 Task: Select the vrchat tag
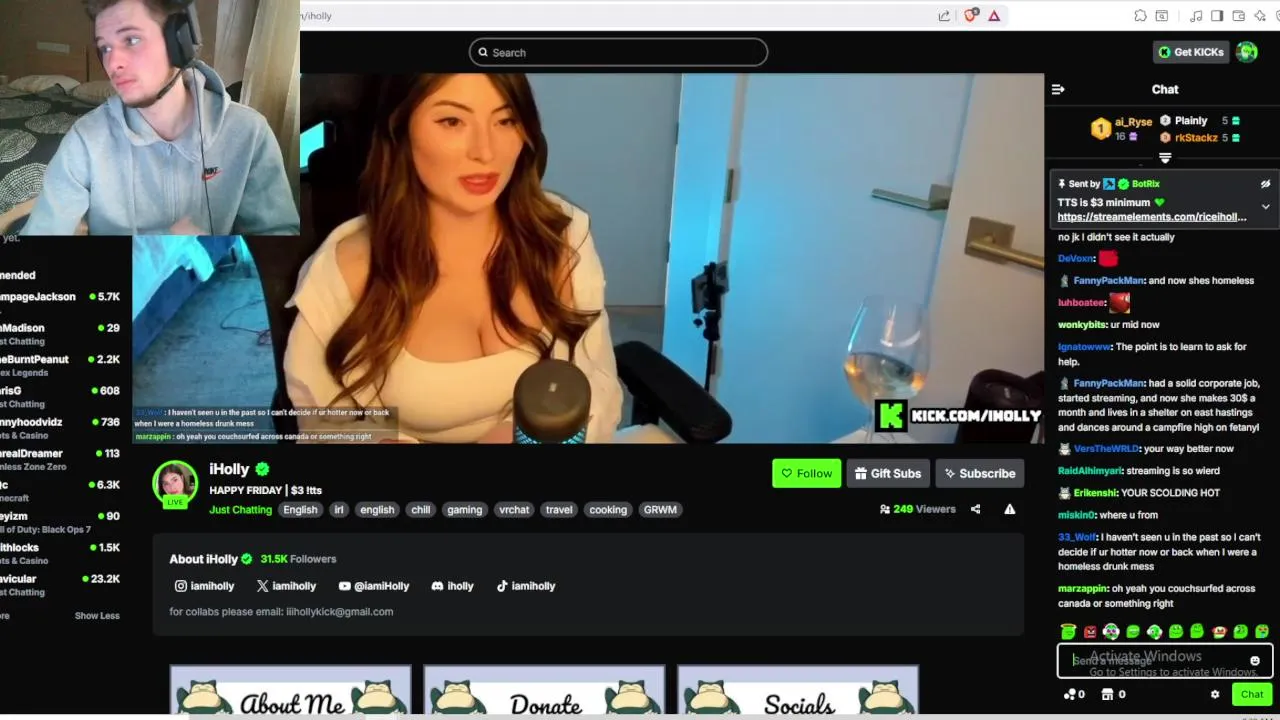click(x=514, y=509)
